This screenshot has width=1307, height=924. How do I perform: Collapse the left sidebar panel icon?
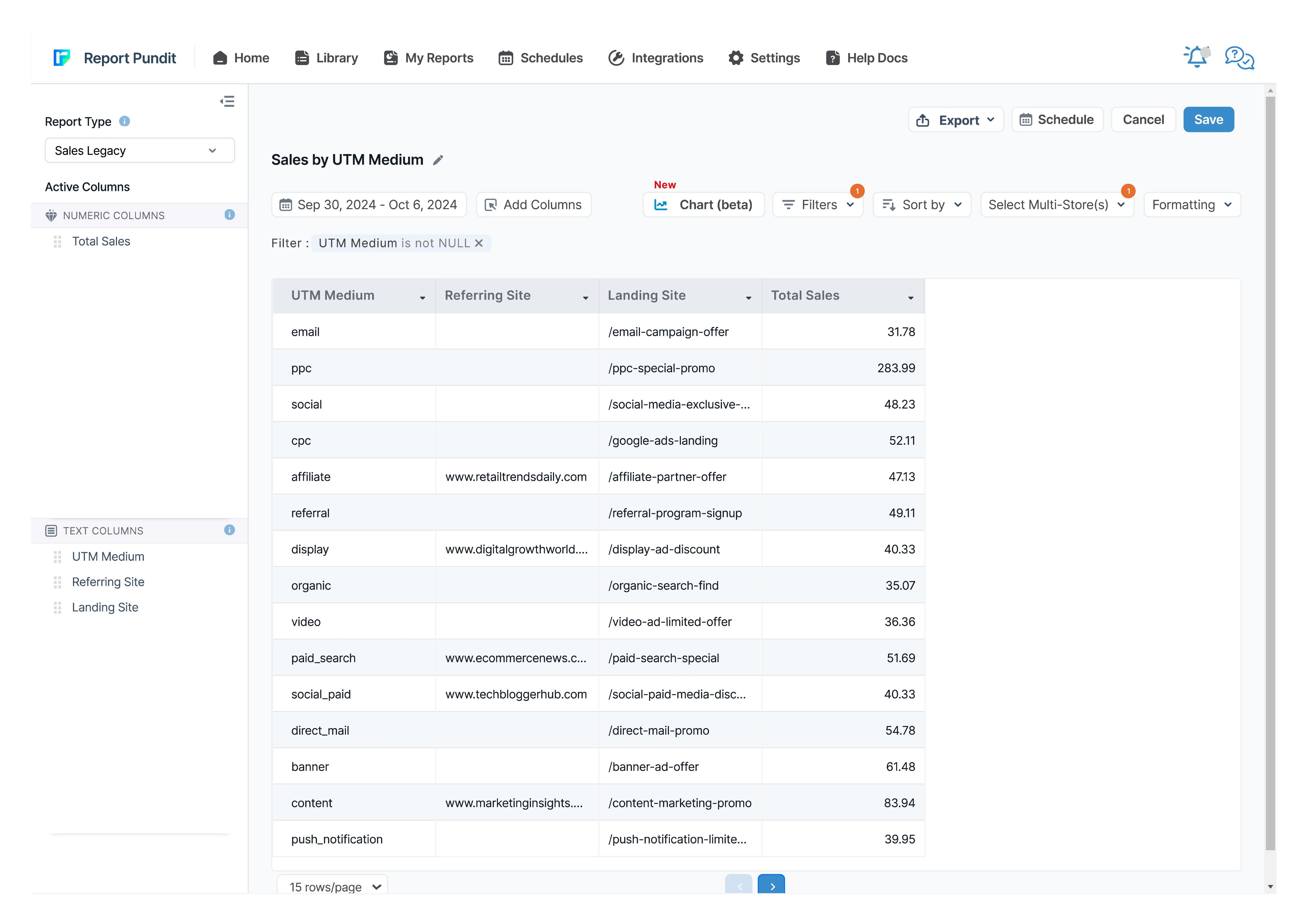pos(227,101)
